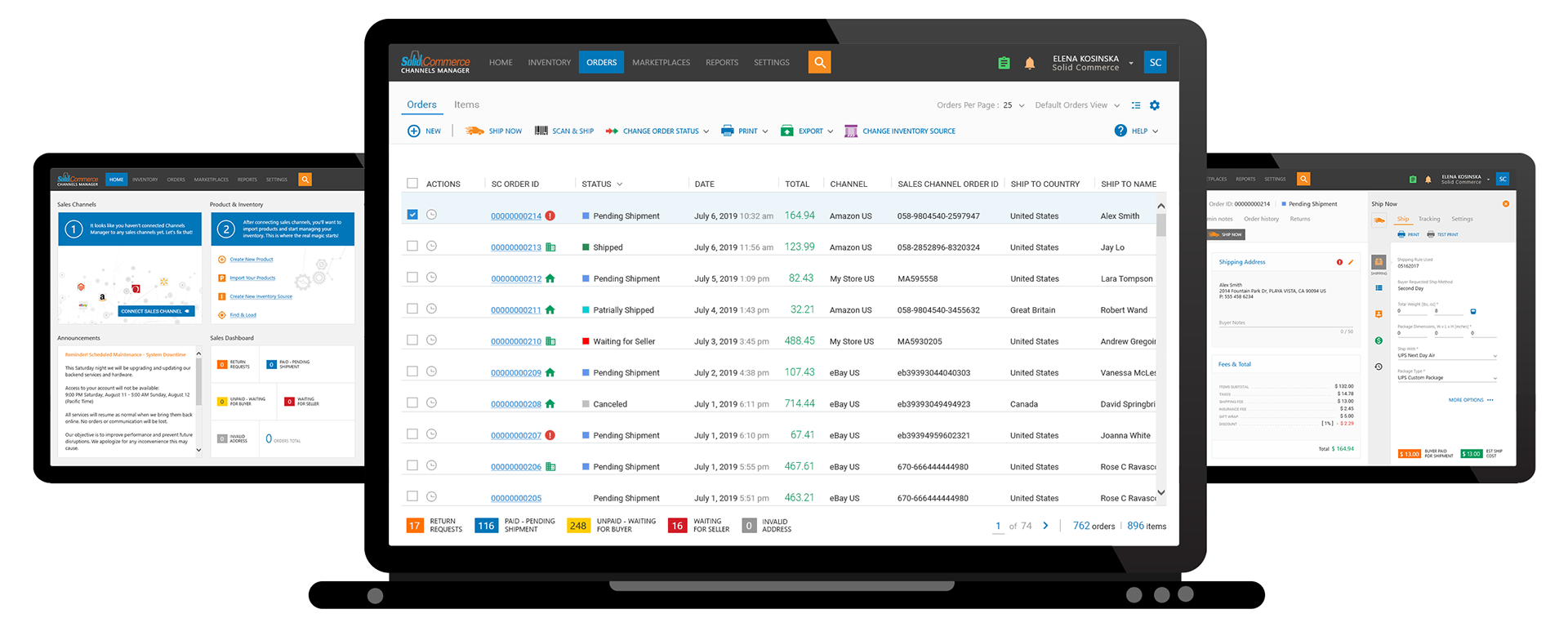1568x627 pixels.
Task: Click the orders table scrollbar down arrow
Action: tap(1160, 492)
